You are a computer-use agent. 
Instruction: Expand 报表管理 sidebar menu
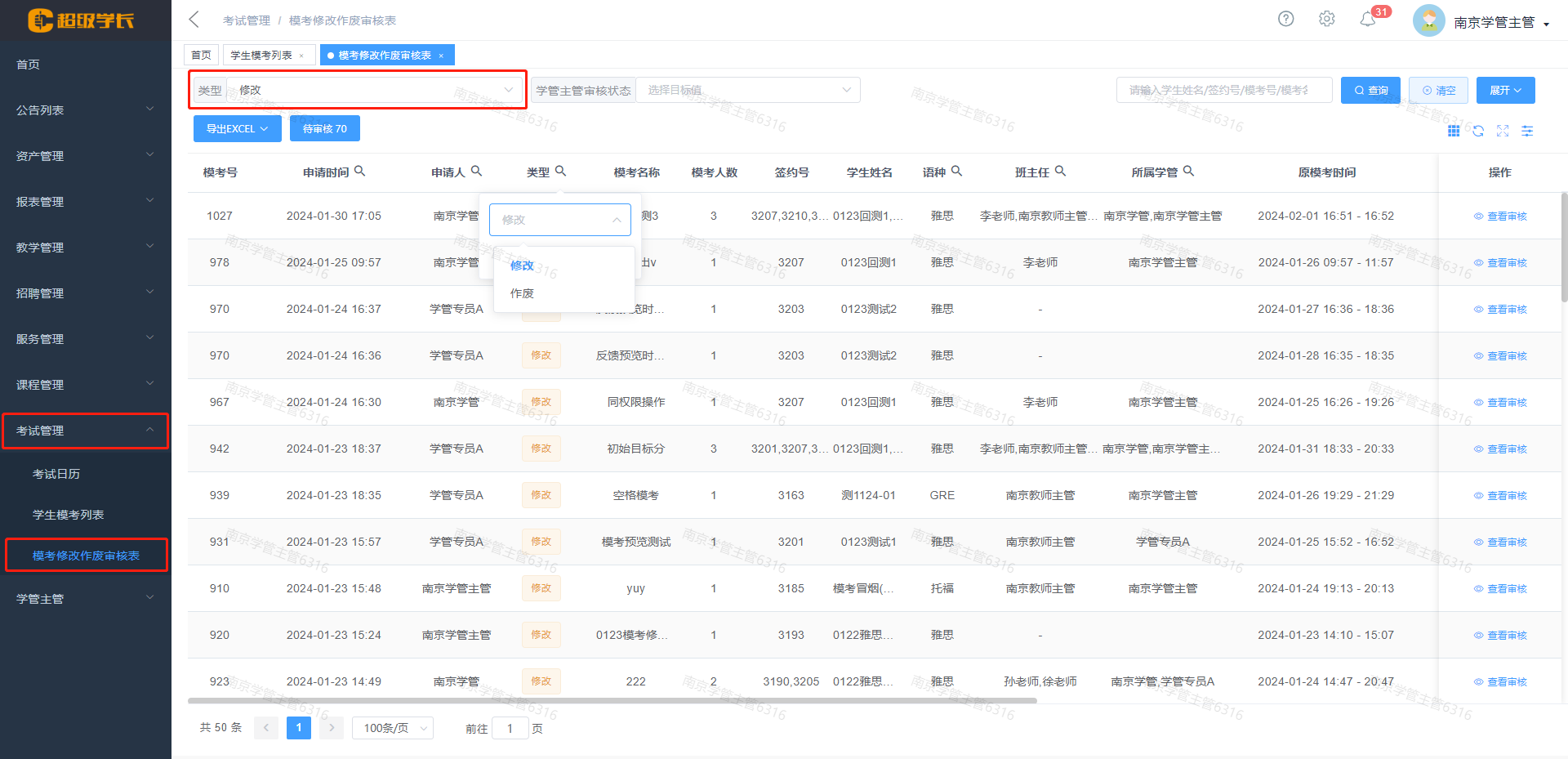[85, 202]
